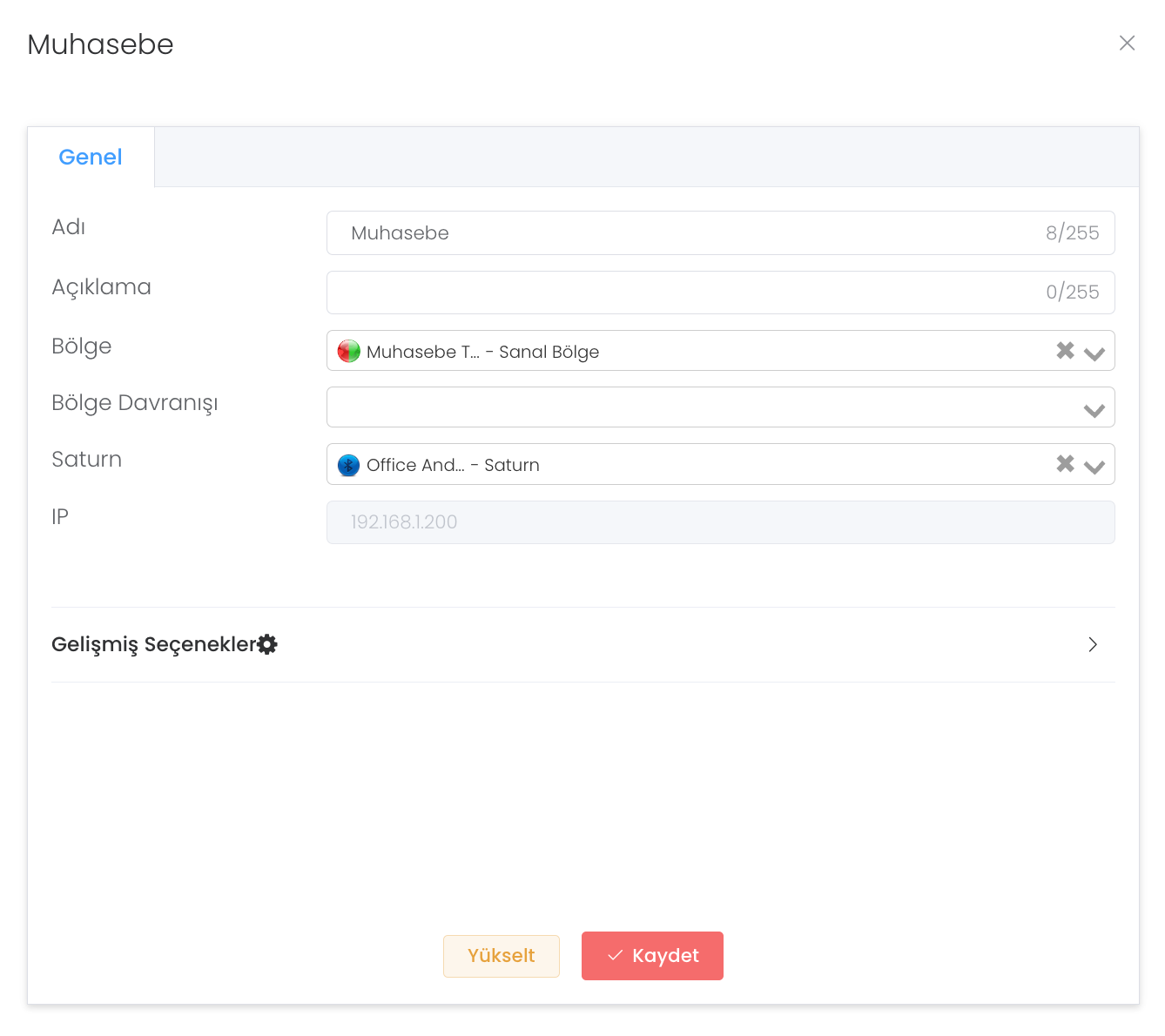Open the Saturn dropdown chevron
Image resolution: width=1165 pixels, height=1036 pixels.
click(1094, 467)
